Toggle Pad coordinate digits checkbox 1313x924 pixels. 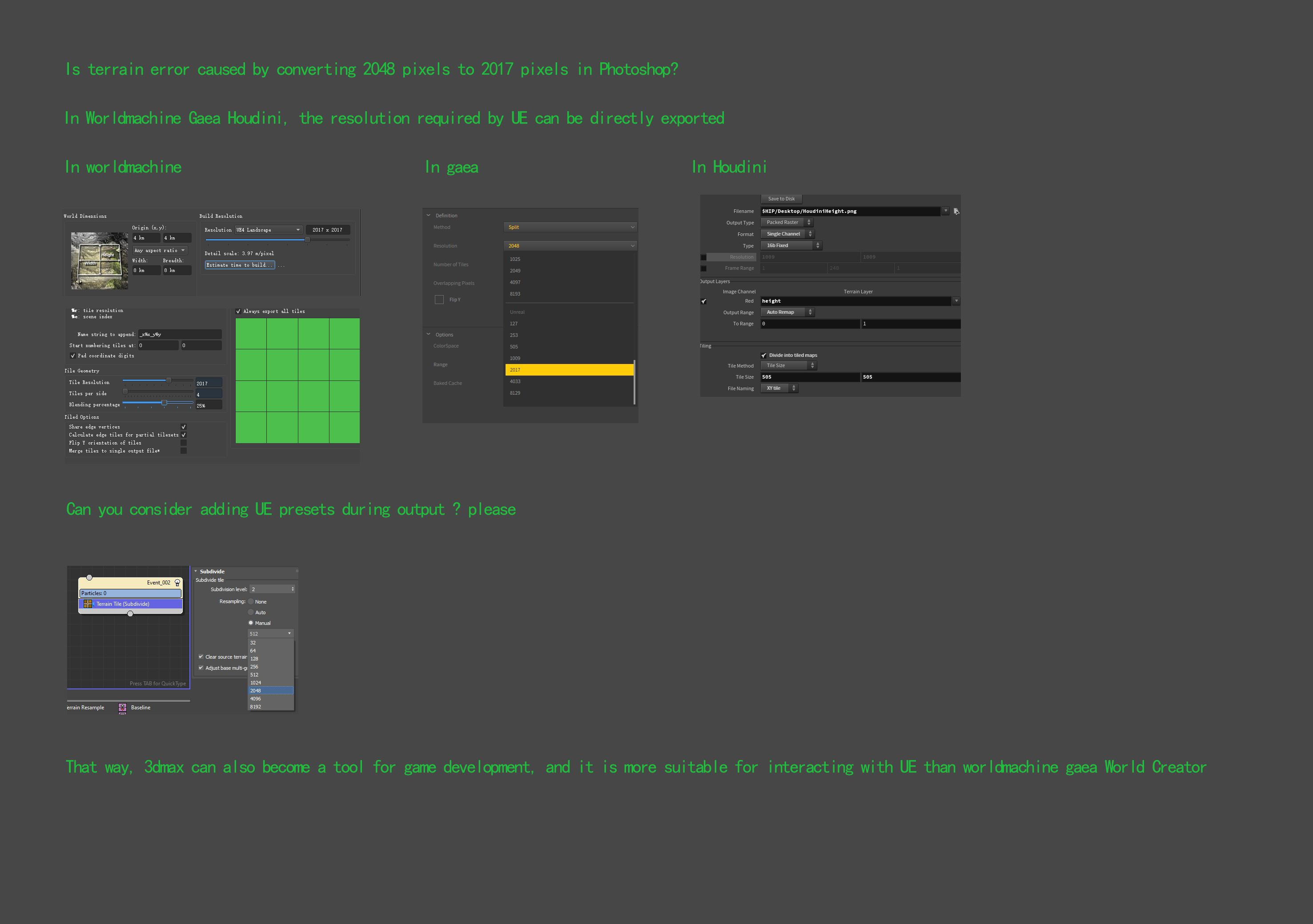72,356
